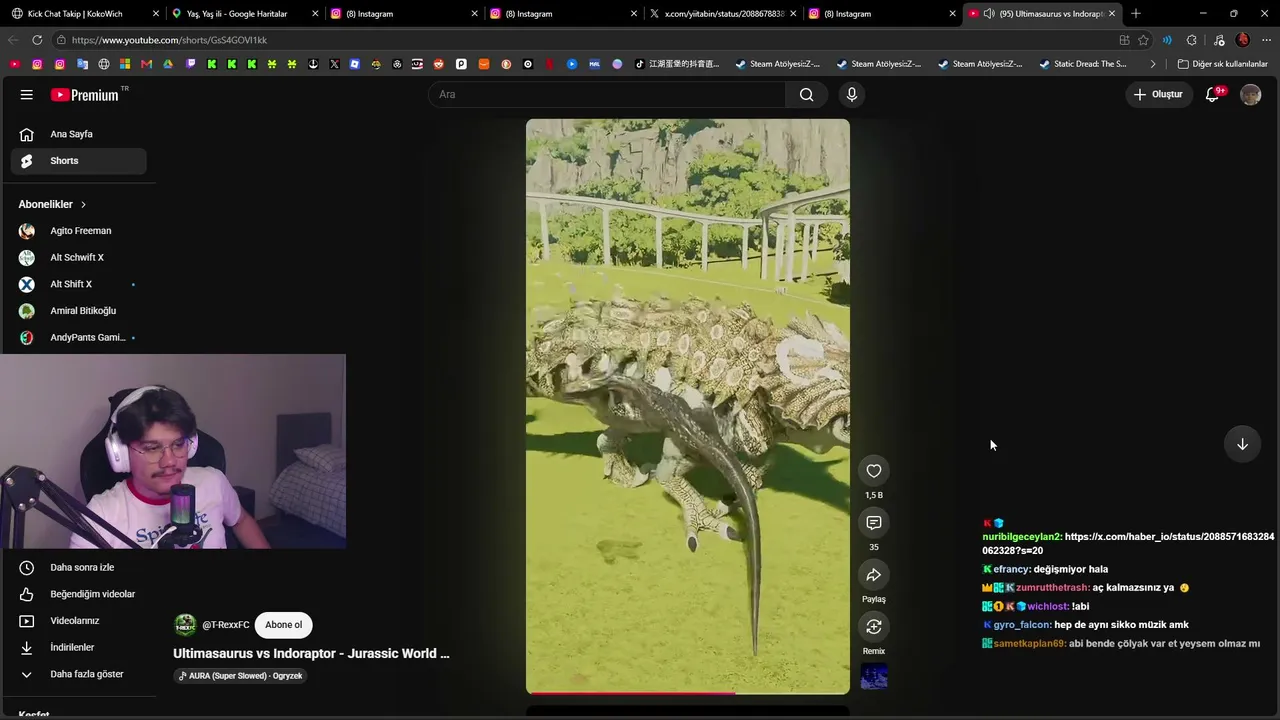Open the account avatar menu
Image resolution: width=1280 pixels, height=720 pixels.
[x=1250, y=94]
